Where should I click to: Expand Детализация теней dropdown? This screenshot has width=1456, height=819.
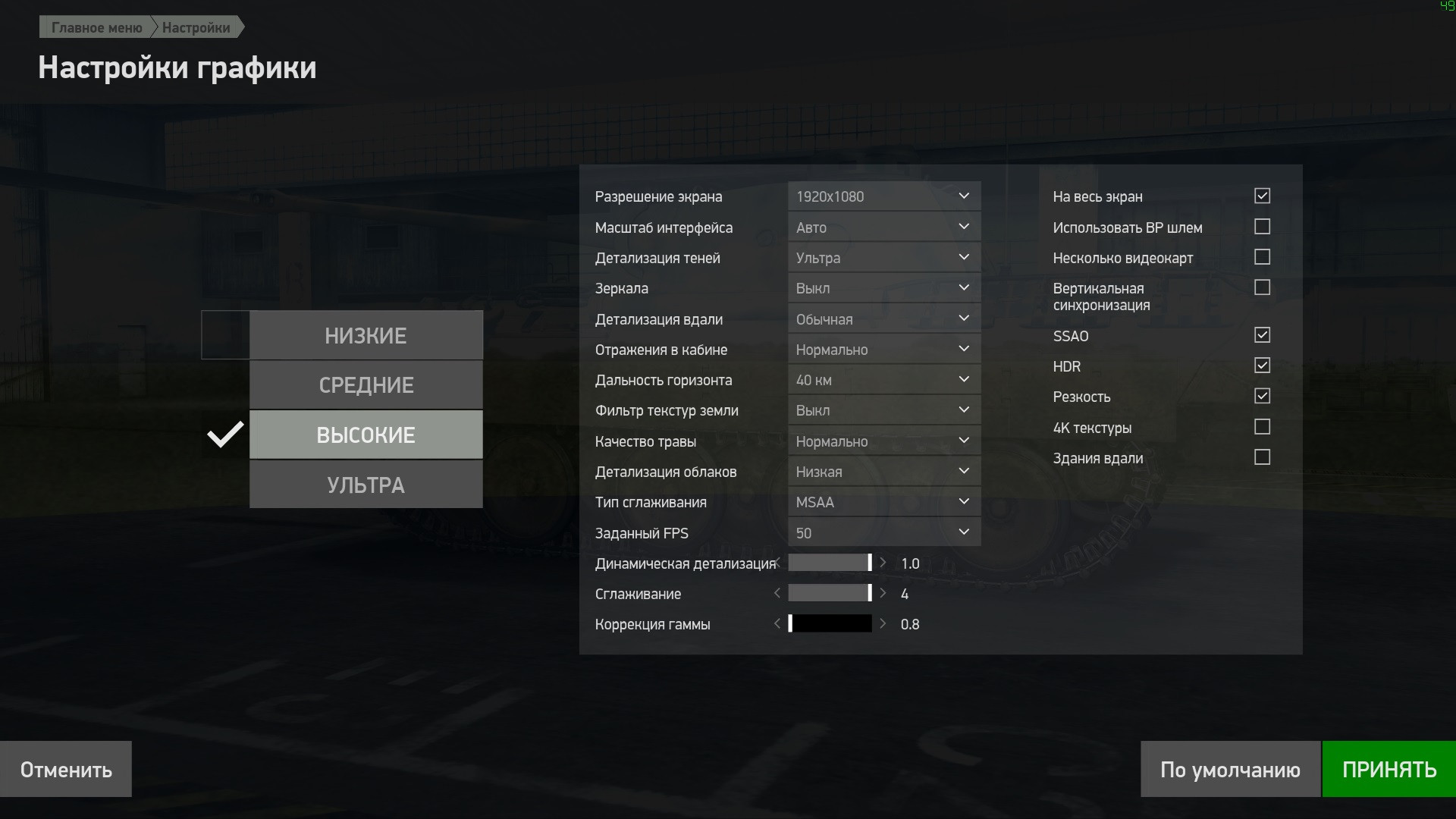click(x=884, y=257)
